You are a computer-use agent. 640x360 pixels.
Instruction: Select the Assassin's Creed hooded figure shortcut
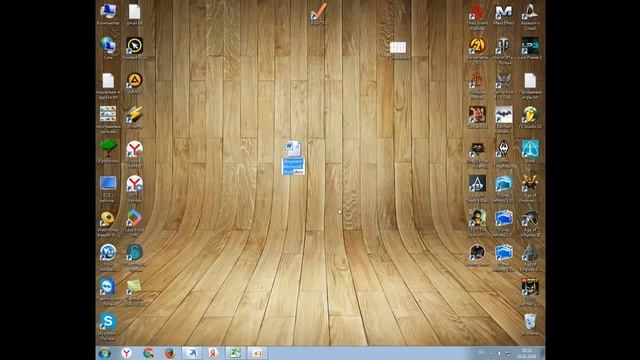point(530,17)
